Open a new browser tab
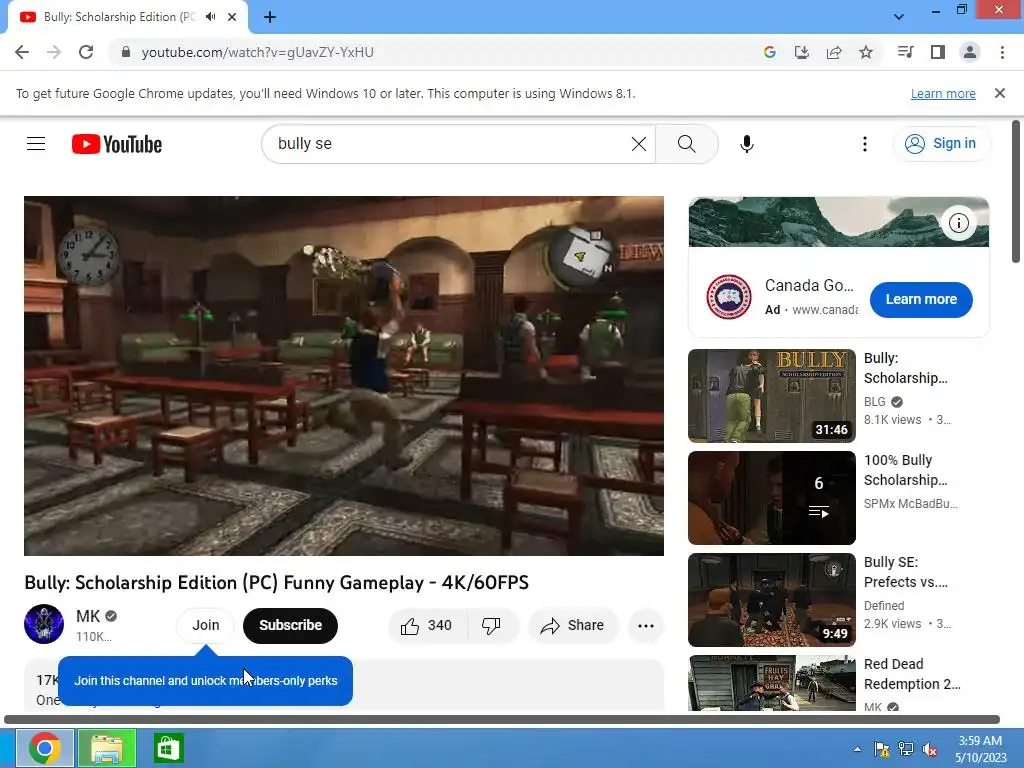 pos(270,18)
